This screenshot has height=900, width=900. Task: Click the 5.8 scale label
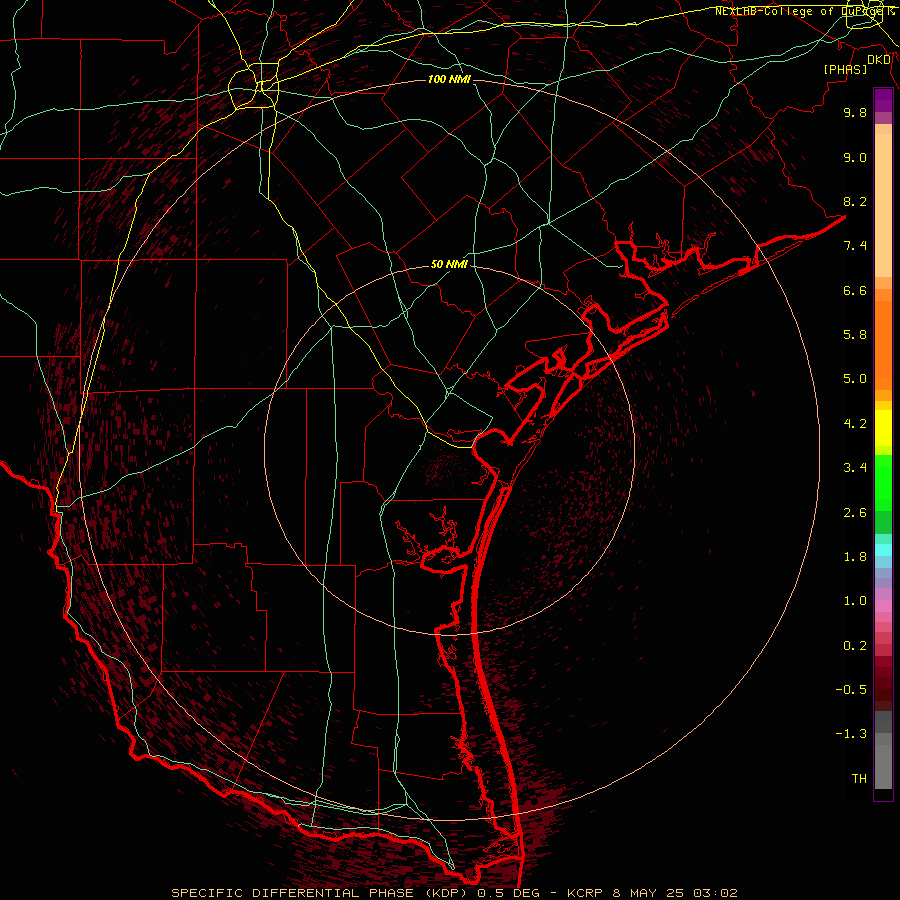click(x=855, y=335)
